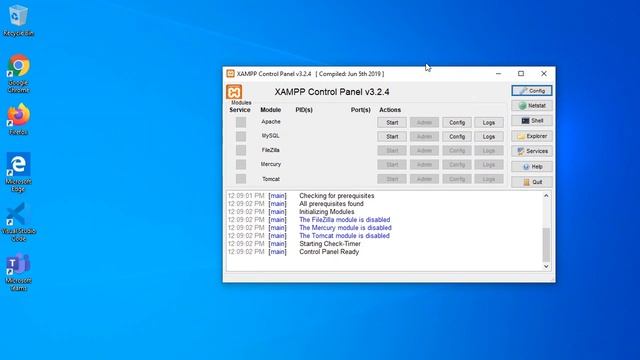Click the scroll down arrow in log
This screenshot has width=640, height=360.
click(x=546, y=267)
